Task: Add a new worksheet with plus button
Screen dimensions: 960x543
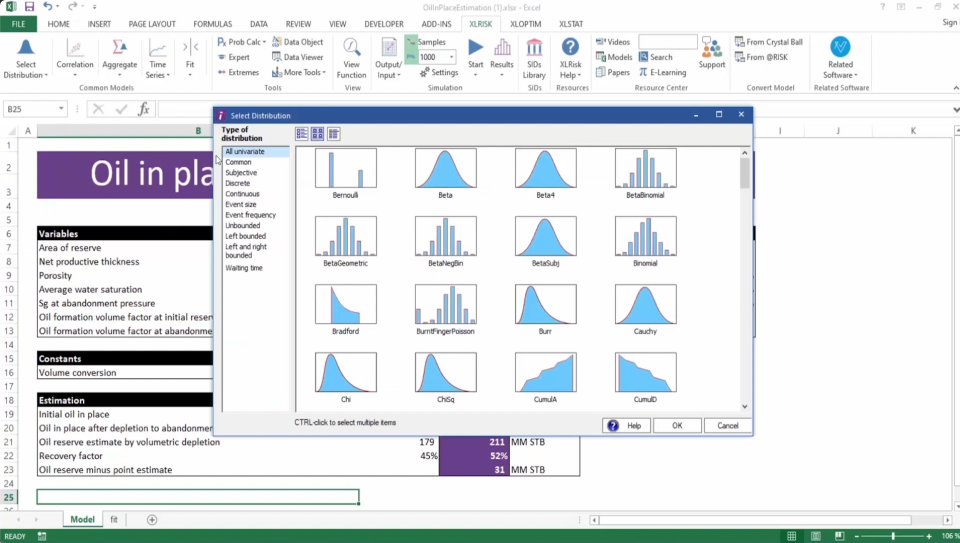Action: (152, 520)
